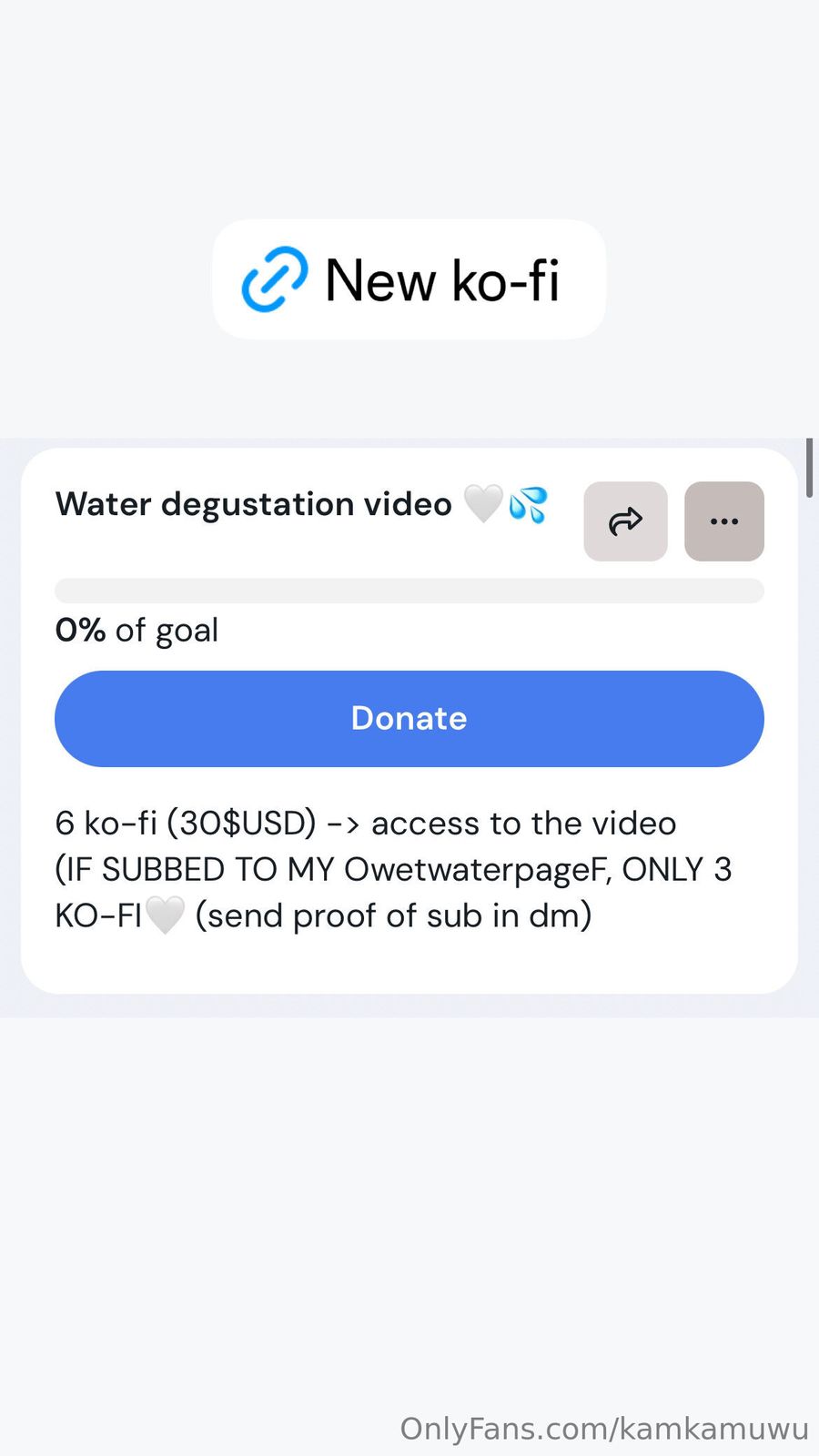Click the bold "0%" percentage

pyautogui.click(x=80, y=630)
